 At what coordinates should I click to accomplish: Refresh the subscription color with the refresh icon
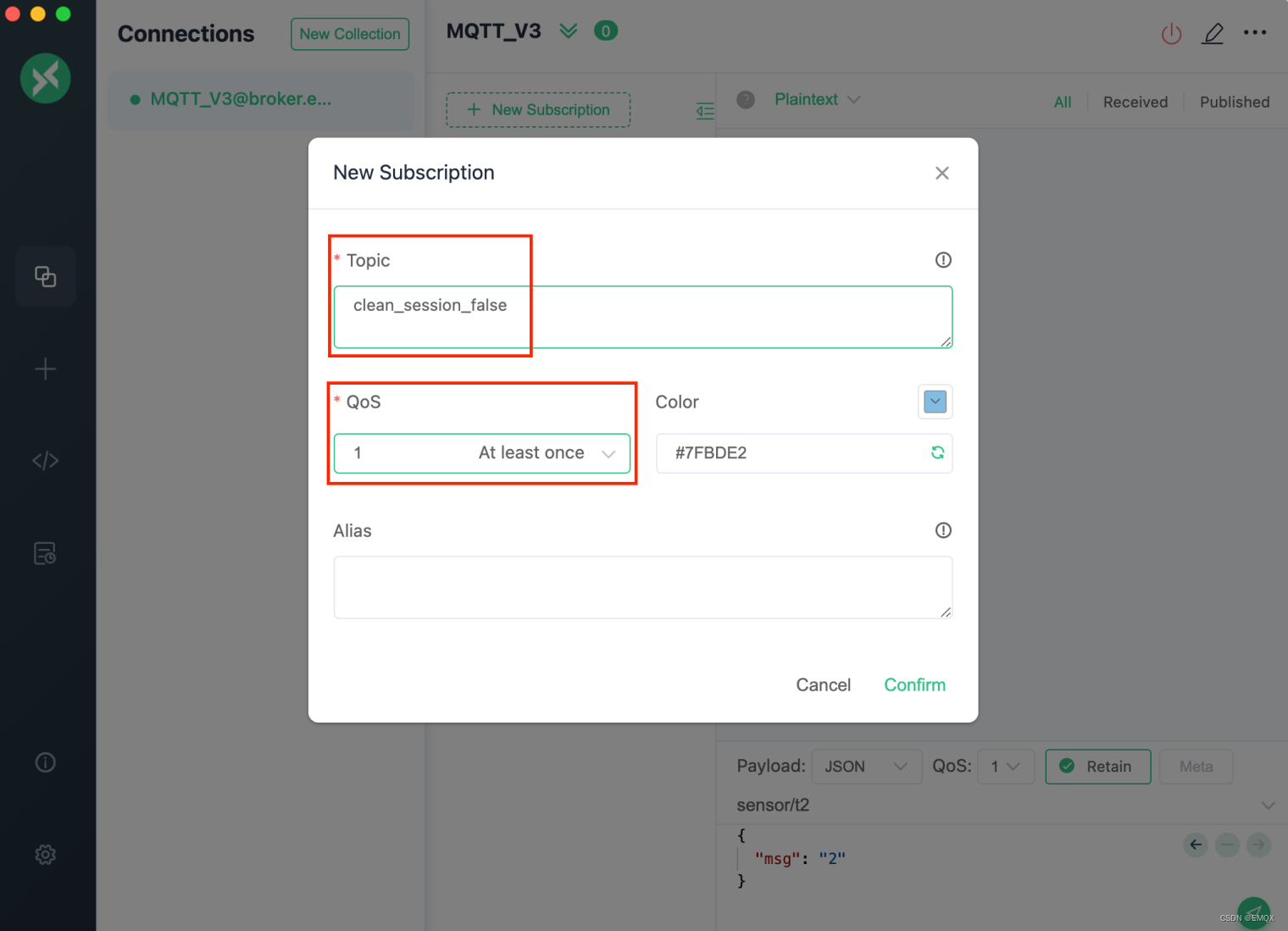[x=937, y=452]
